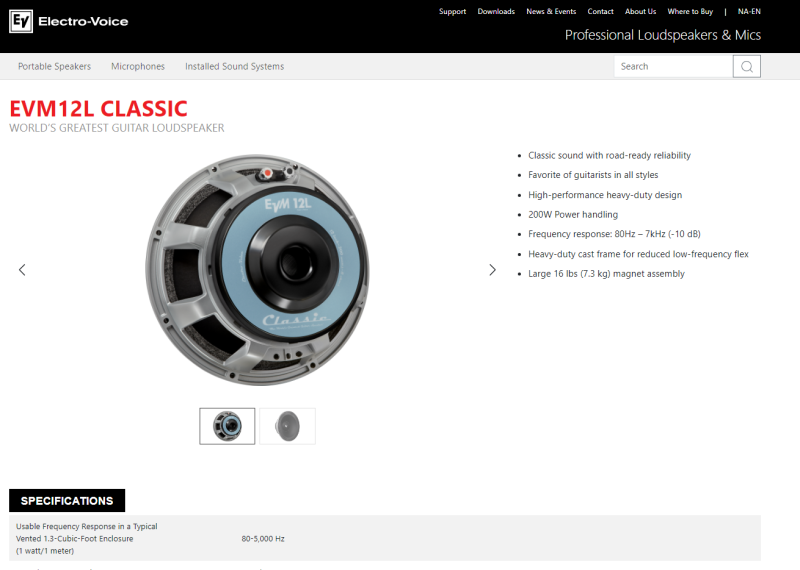The image size is (800, 570).
Task: Open the About Us page
Action: [x=640, y=11]
